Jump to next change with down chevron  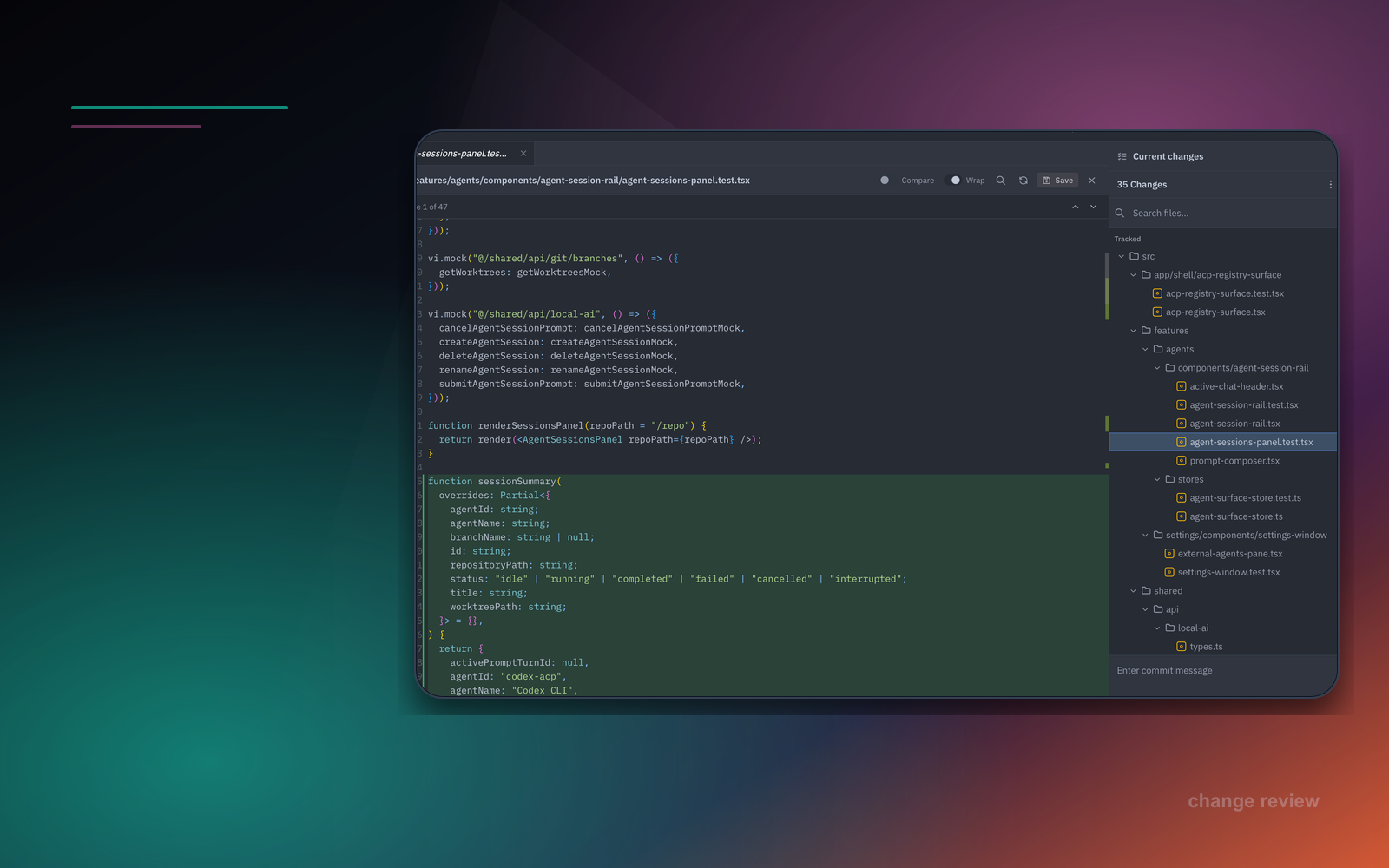click(x=1094, y=207)
